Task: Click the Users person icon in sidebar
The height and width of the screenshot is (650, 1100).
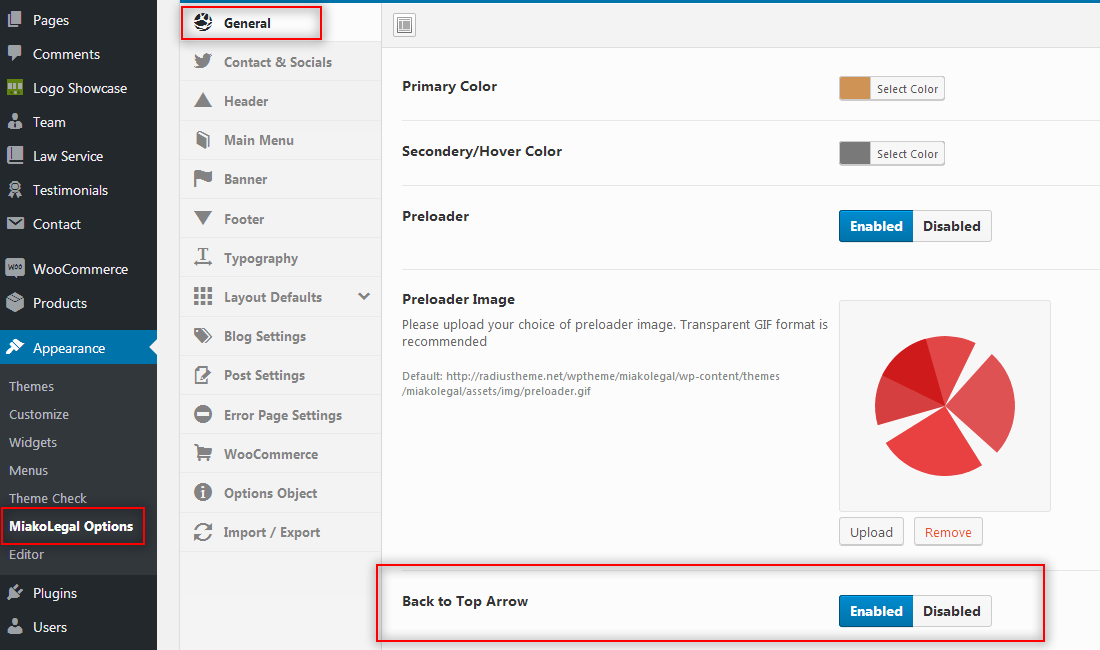Action: click(x=15, y=626)
